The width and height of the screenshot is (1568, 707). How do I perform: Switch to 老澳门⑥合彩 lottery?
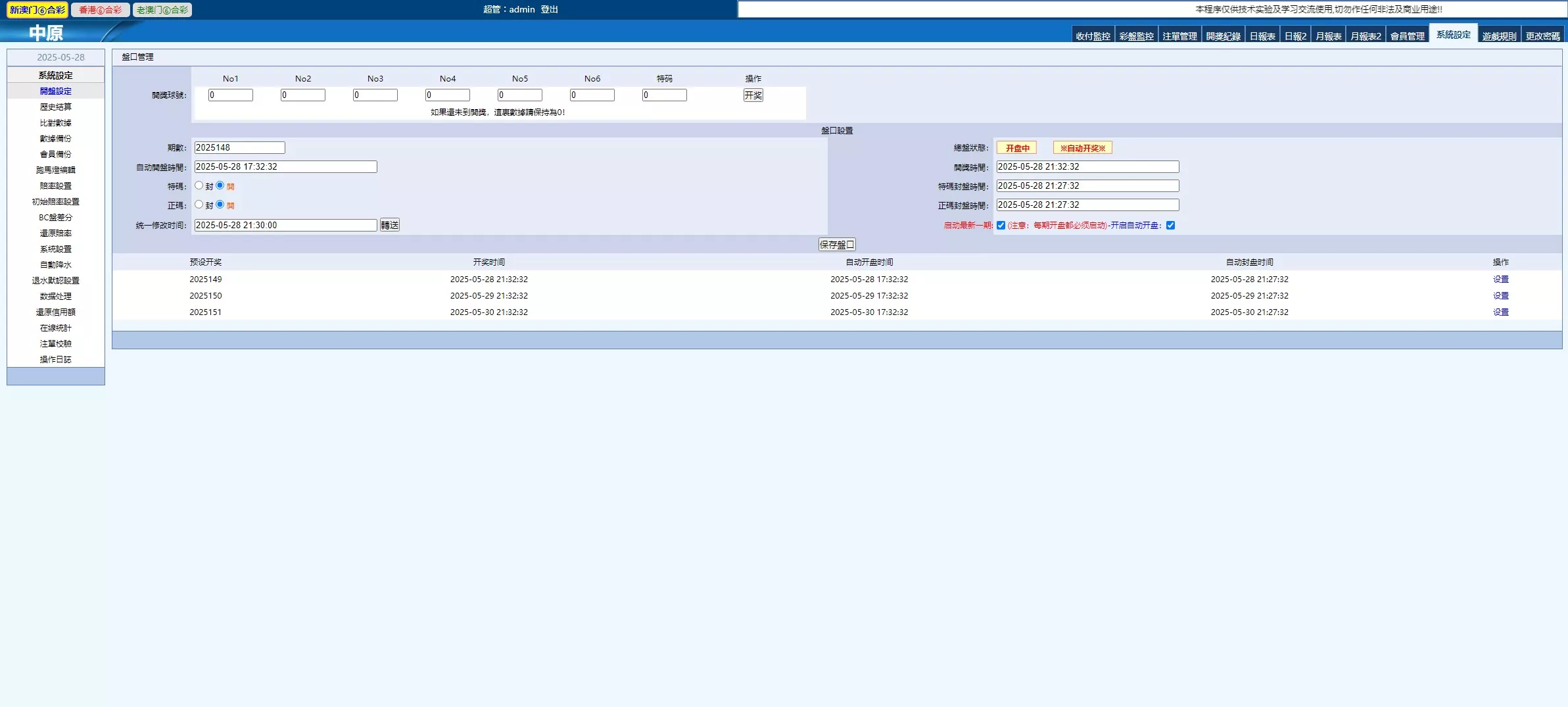pyautogui.click(x=162, y=10)
